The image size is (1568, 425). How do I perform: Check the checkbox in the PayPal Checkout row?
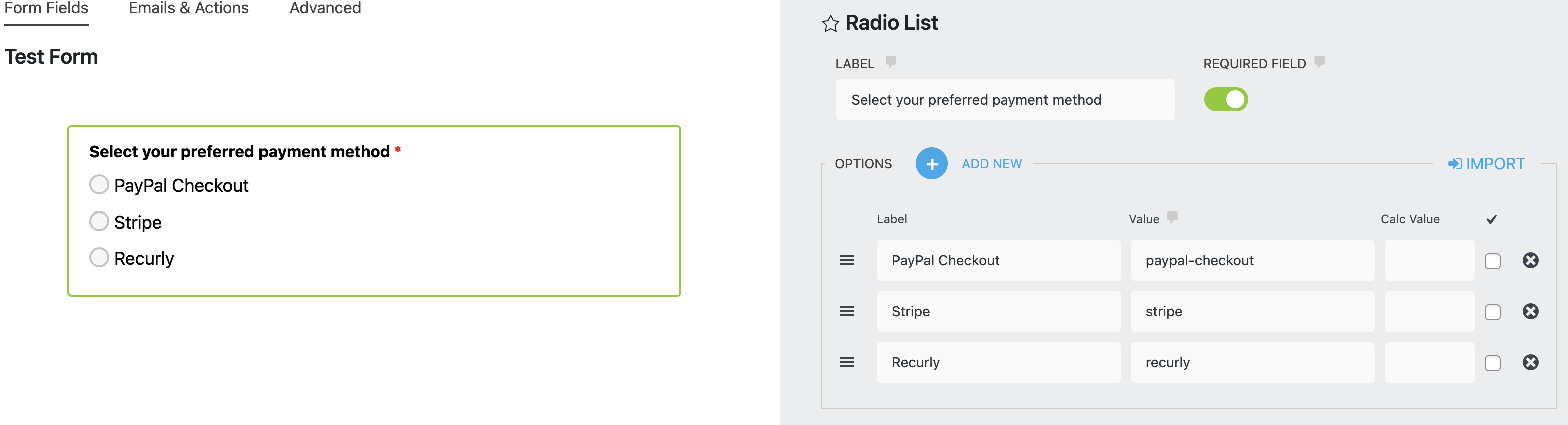(x=1492, y=260)
